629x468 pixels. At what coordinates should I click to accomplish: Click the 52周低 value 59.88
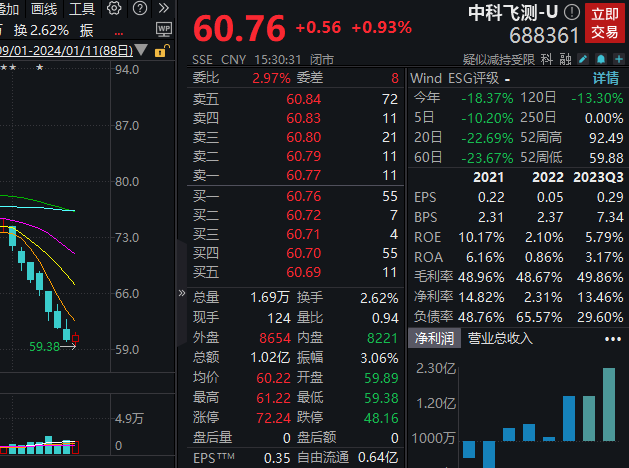click(606, 158)
